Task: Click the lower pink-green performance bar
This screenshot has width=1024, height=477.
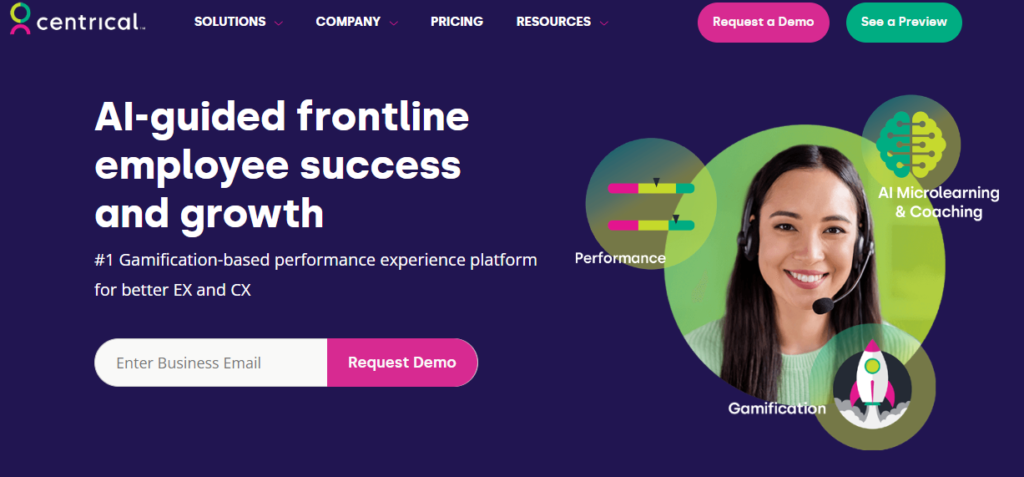Action: 651,225
